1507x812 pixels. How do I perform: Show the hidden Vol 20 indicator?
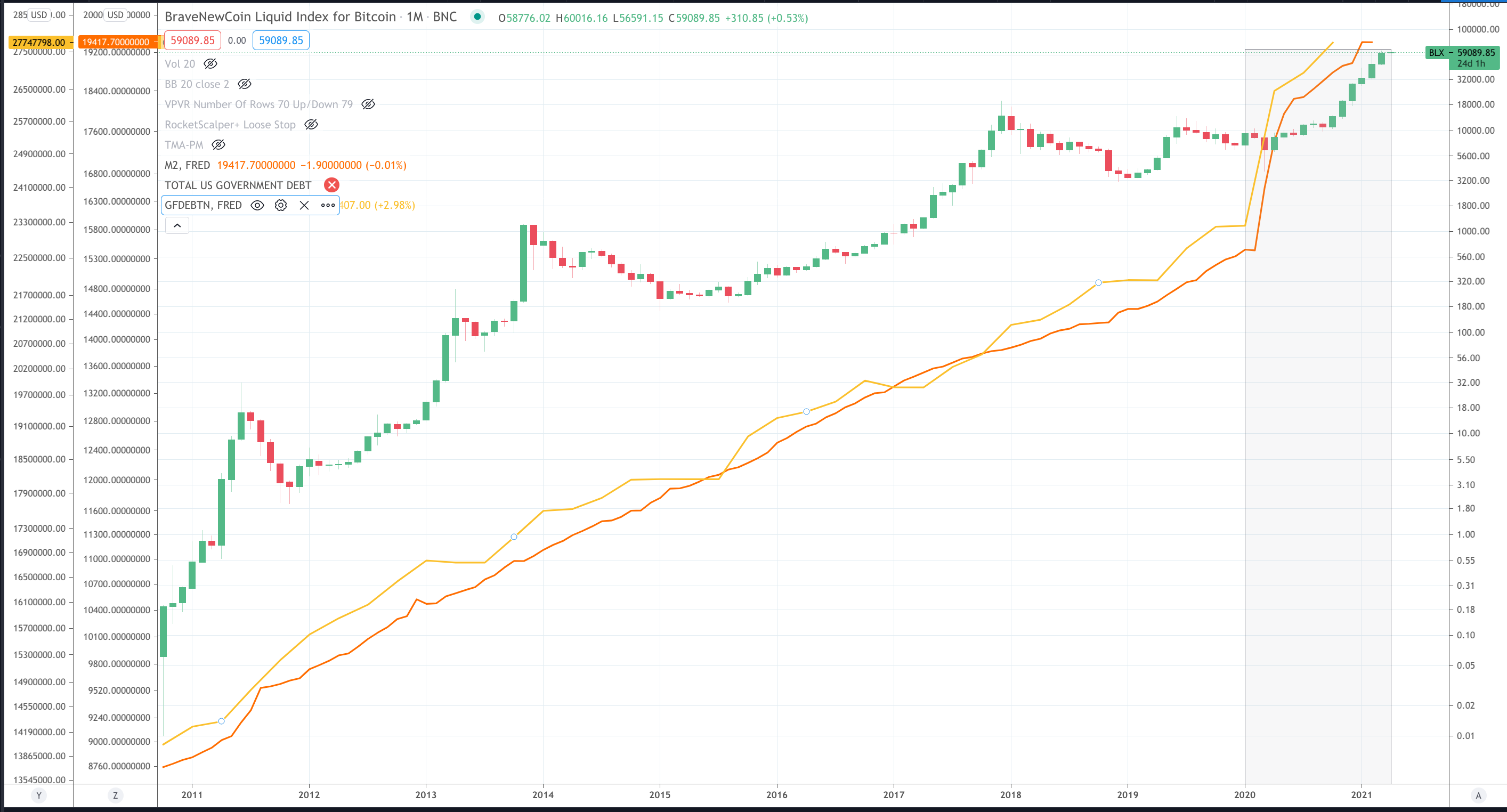point(210,64)
